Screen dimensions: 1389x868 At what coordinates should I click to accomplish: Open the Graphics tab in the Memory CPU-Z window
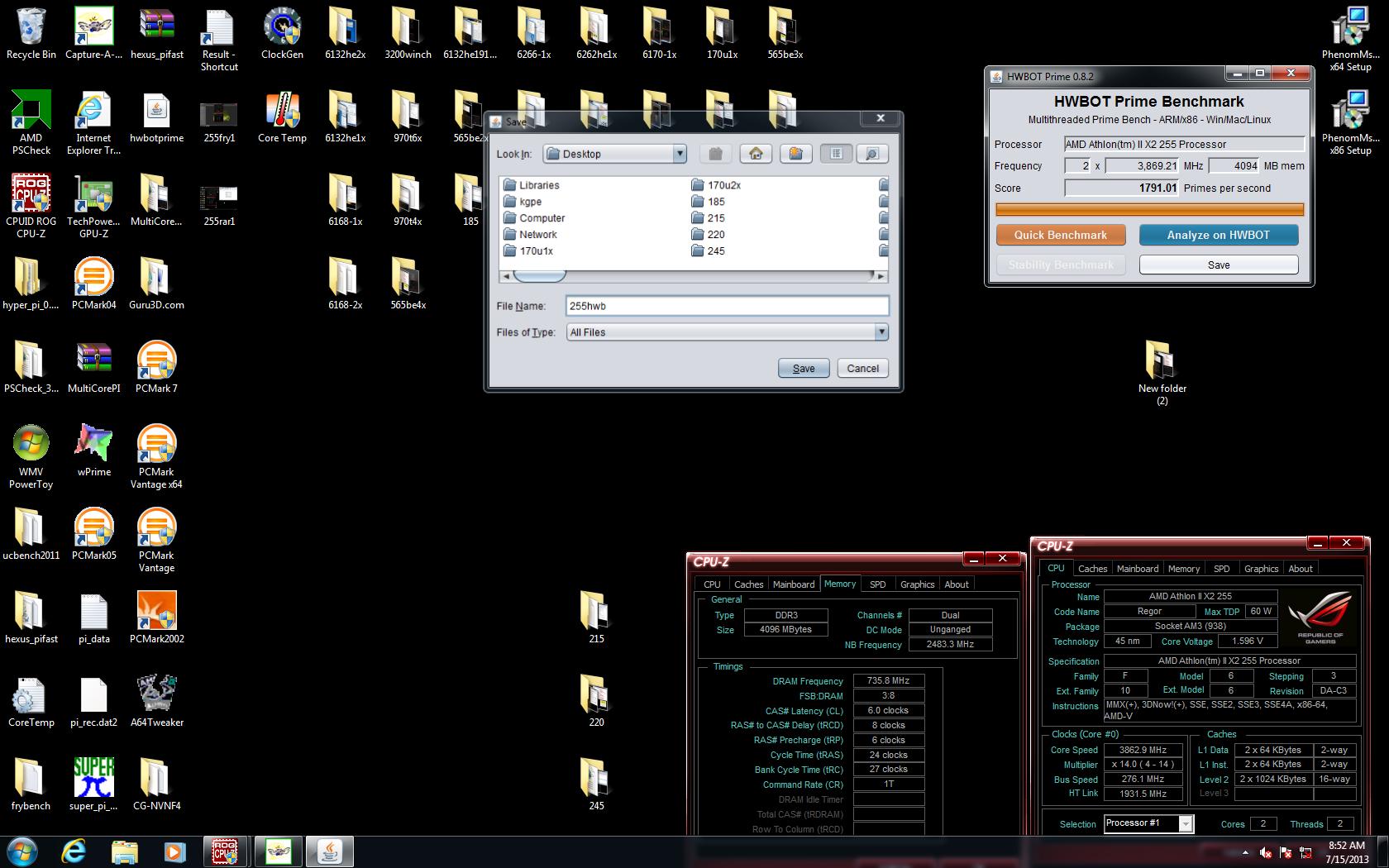pyautogui.click(x=917, y=584)
